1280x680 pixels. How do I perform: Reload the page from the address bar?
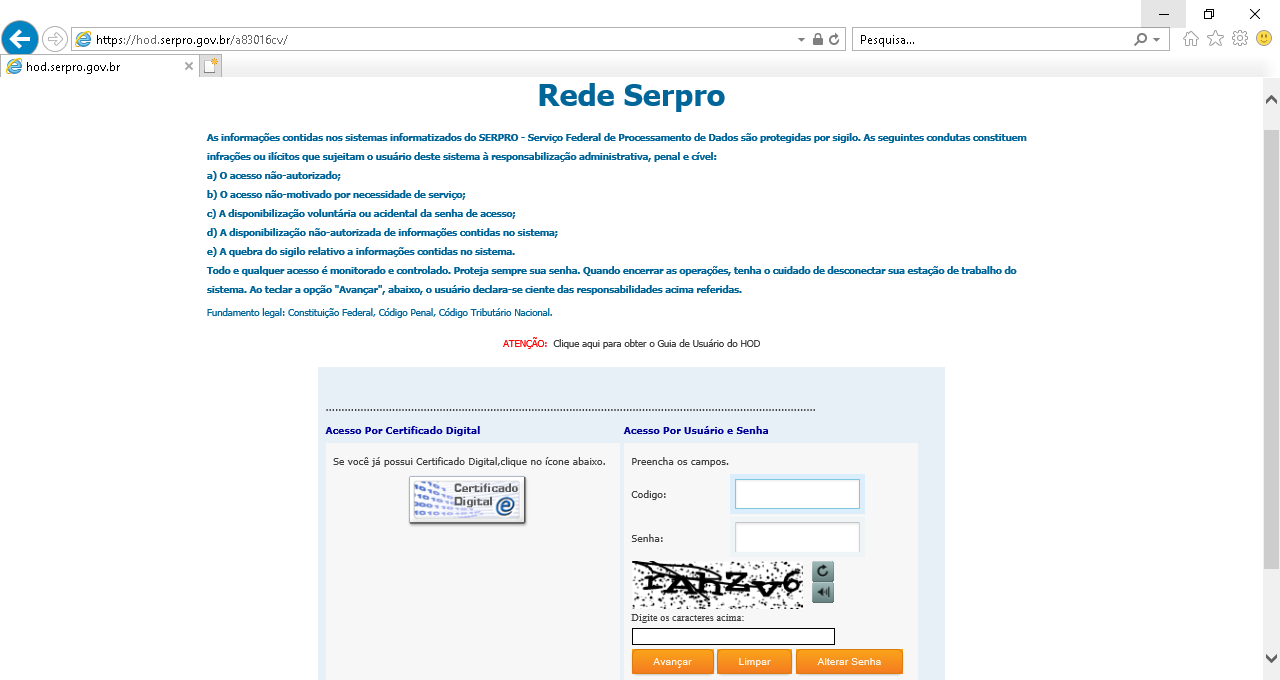[834, 40]
